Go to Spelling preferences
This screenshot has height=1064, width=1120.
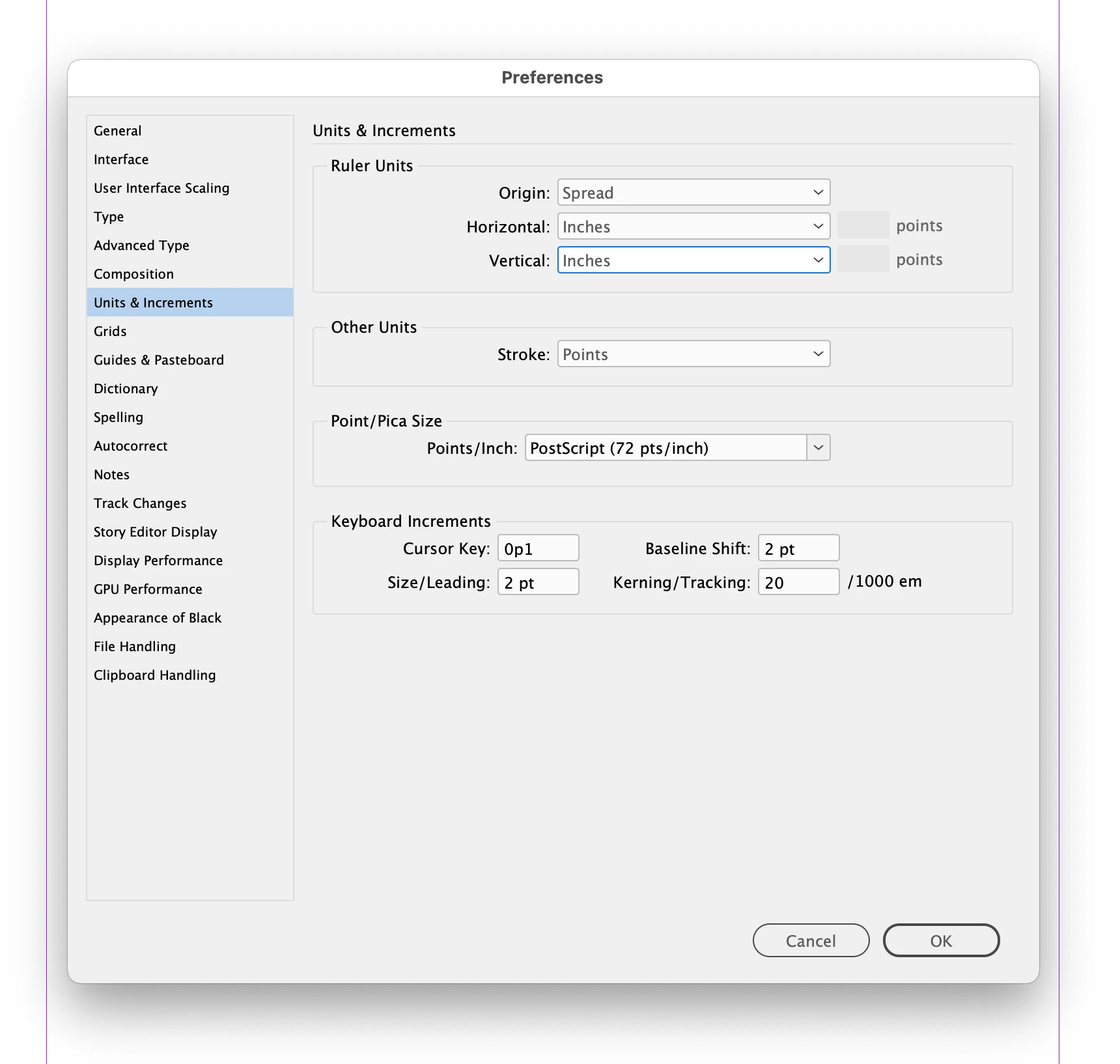189,417
